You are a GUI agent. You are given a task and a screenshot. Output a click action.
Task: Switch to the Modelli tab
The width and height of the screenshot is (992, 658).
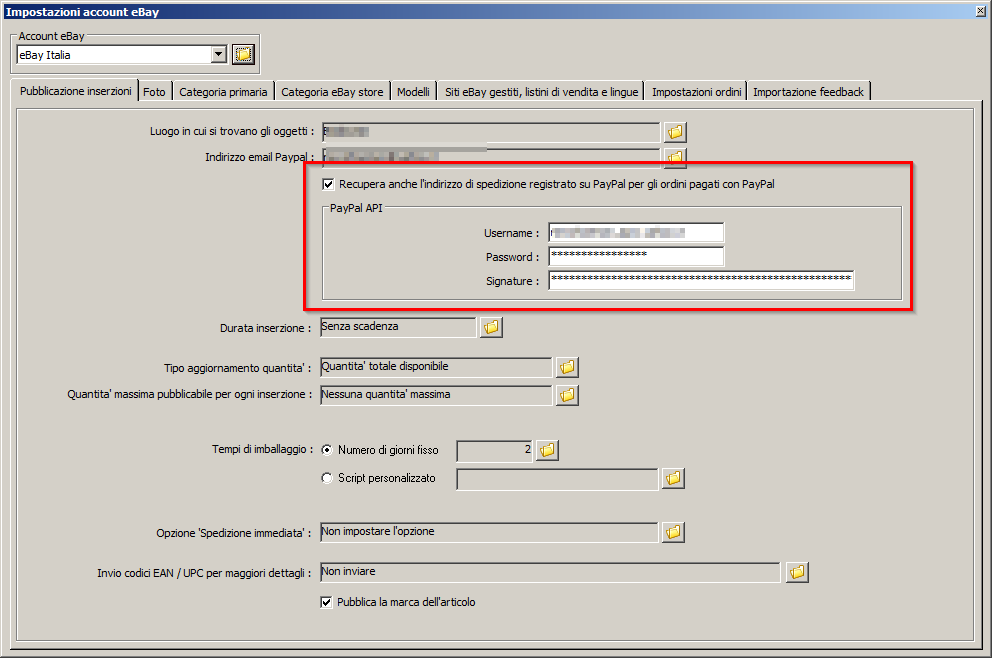coord(413,92)
